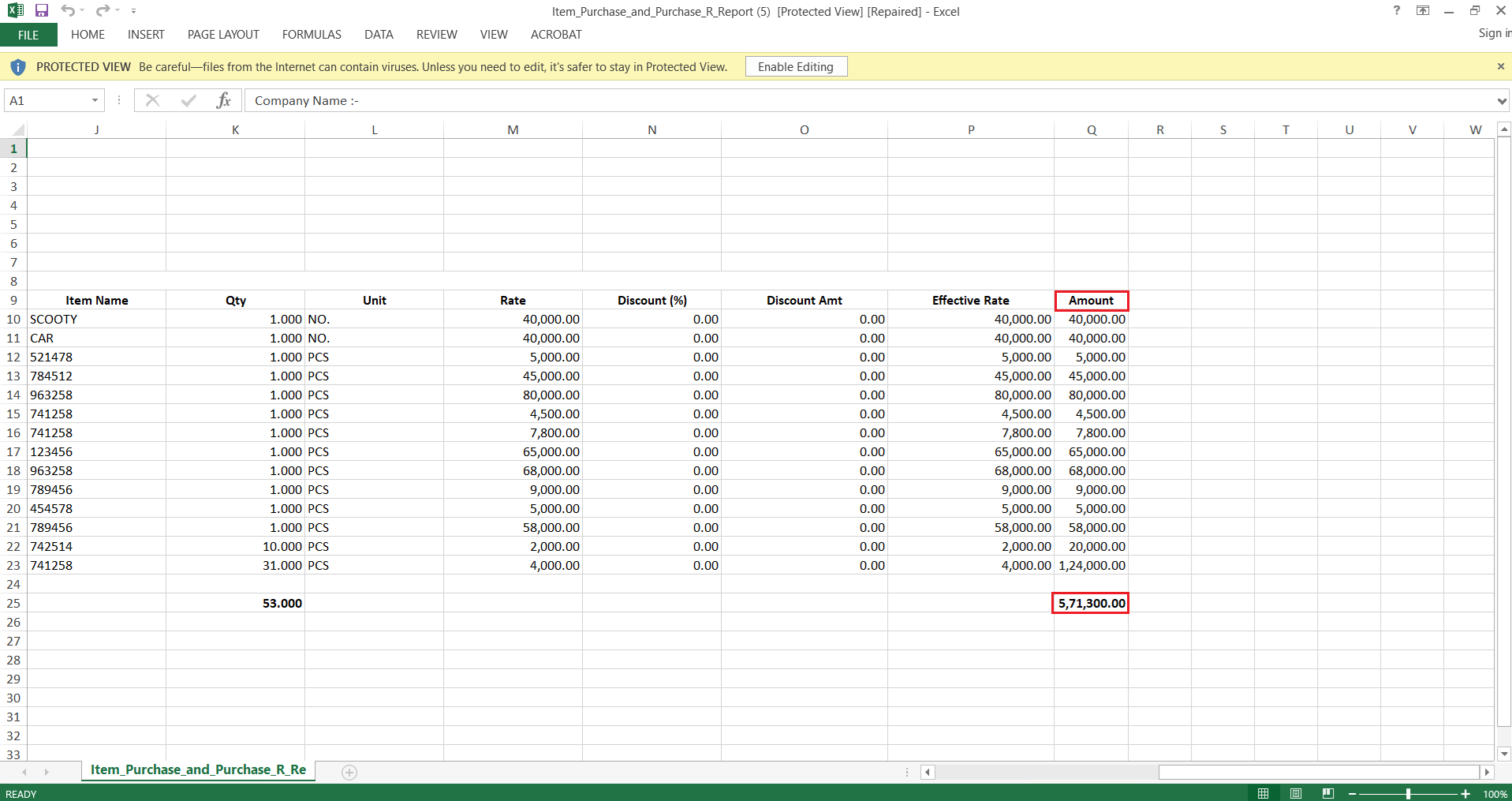
Task: Open the Help question mark icon
Action: point(1397,10)
